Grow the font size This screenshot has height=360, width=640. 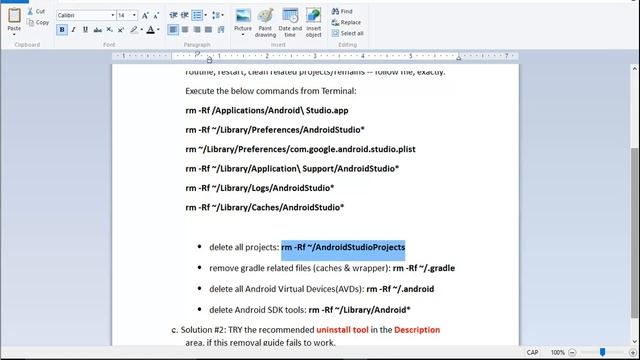click(145, 16)
